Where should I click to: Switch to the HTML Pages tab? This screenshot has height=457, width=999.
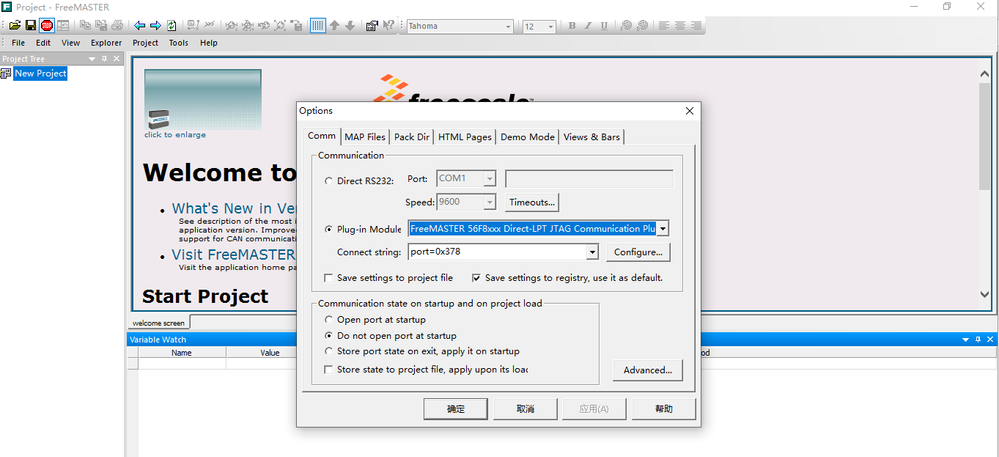(x=465, y=137)
